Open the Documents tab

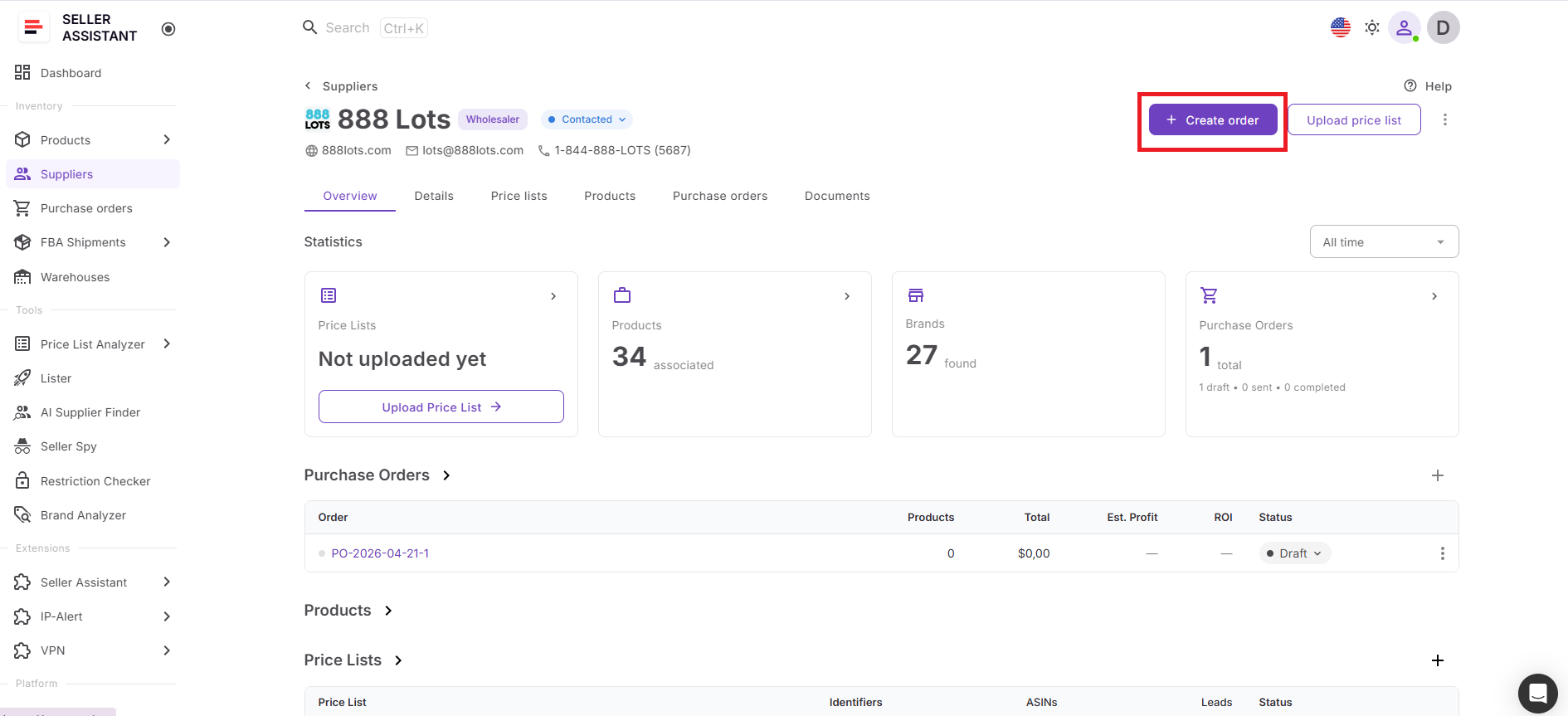(837, 196)
